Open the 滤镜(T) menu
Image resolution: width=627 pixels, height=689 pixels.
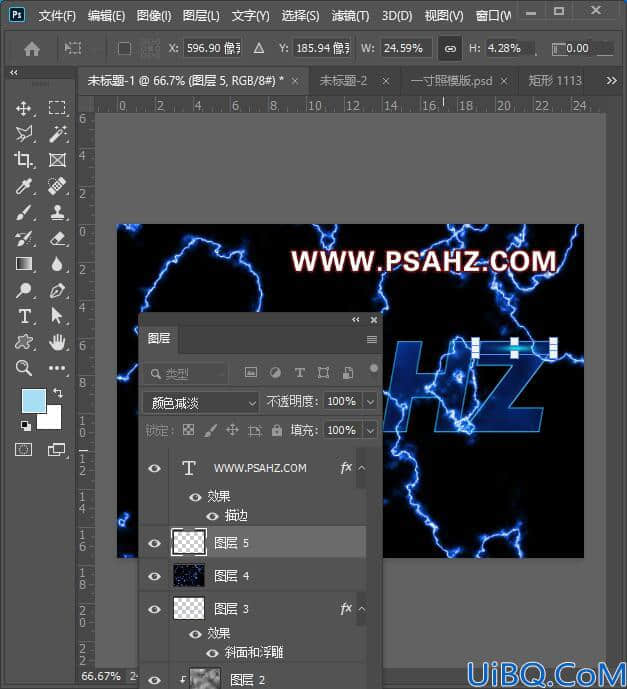[x=350, y=16]
